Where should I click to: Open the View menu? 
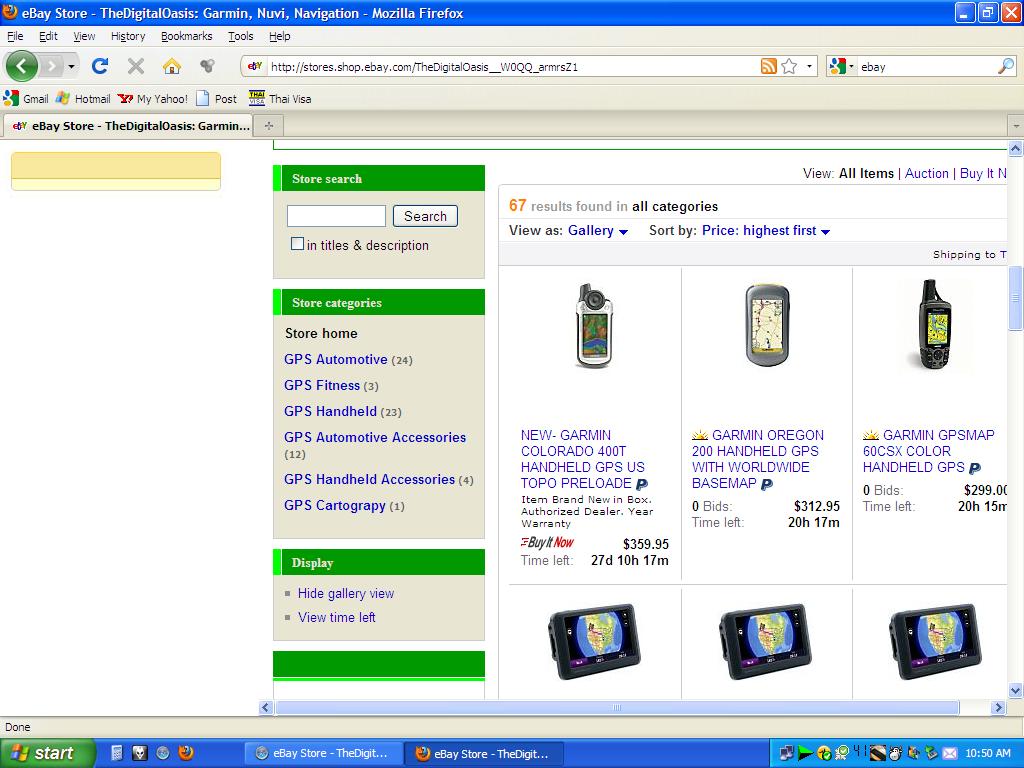pyautogui.click(x=84, y=36)
